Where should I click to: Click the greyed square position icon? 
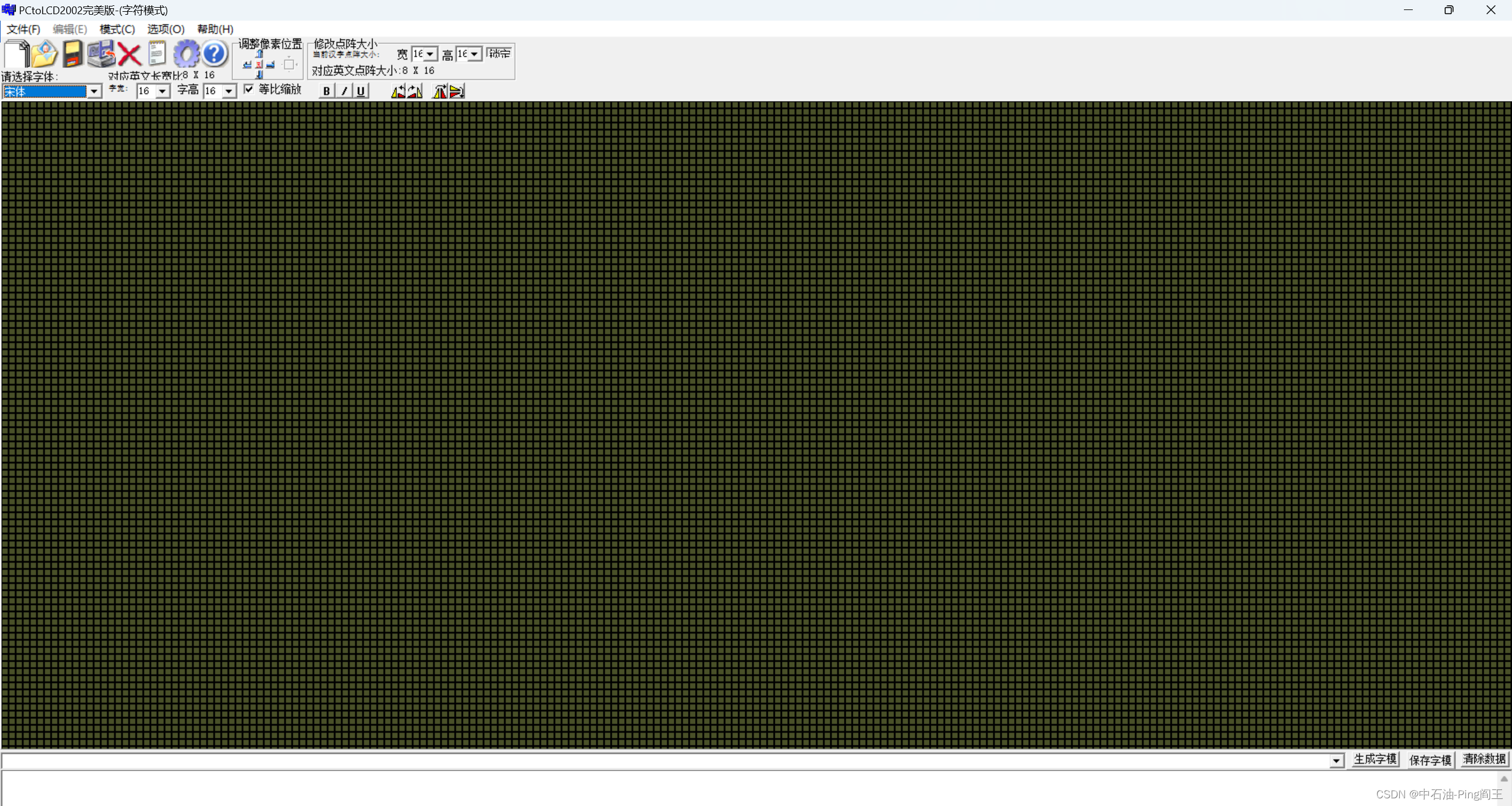click(x=289, y=64)
